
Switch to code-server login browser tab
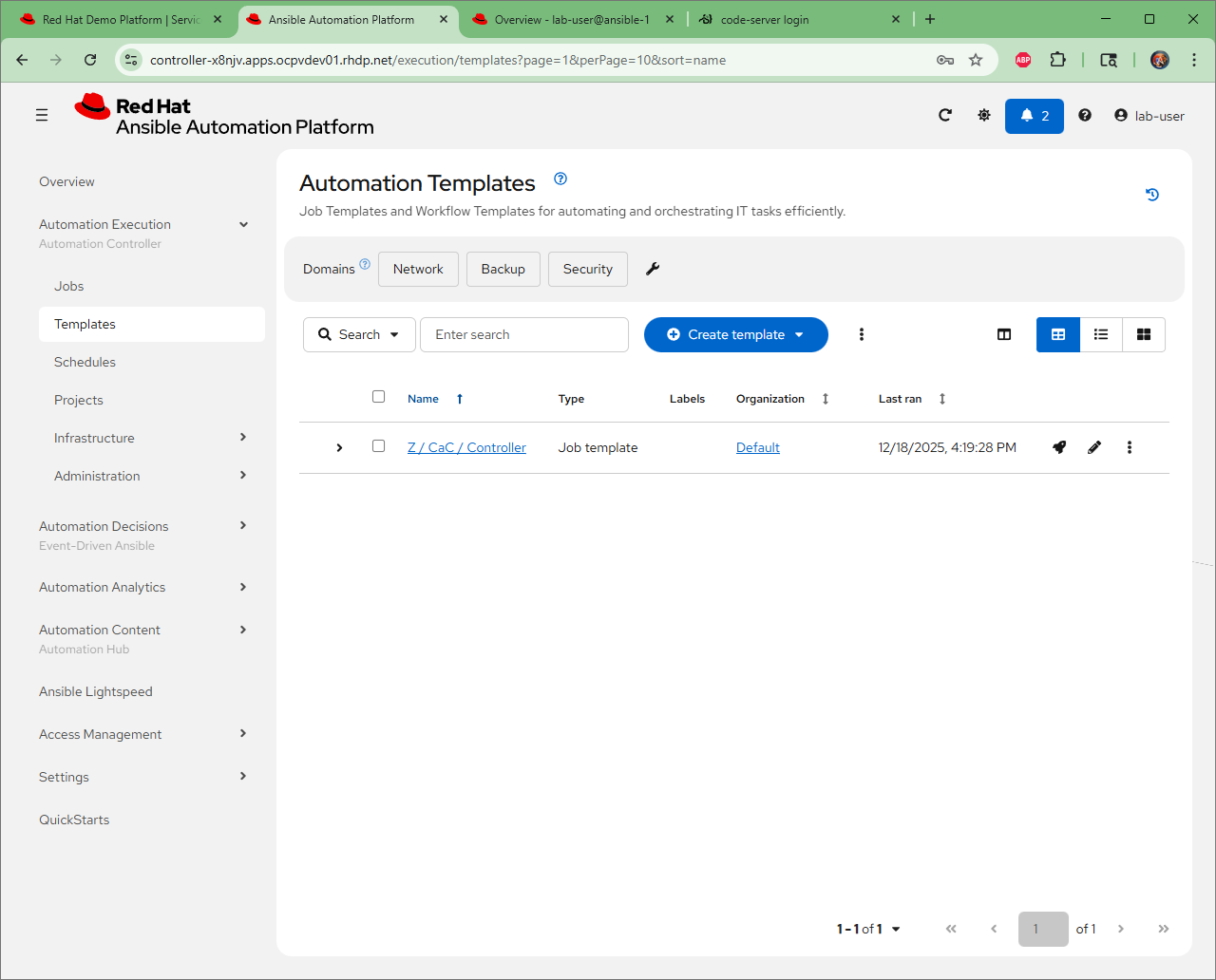click(x=801, y=19)
